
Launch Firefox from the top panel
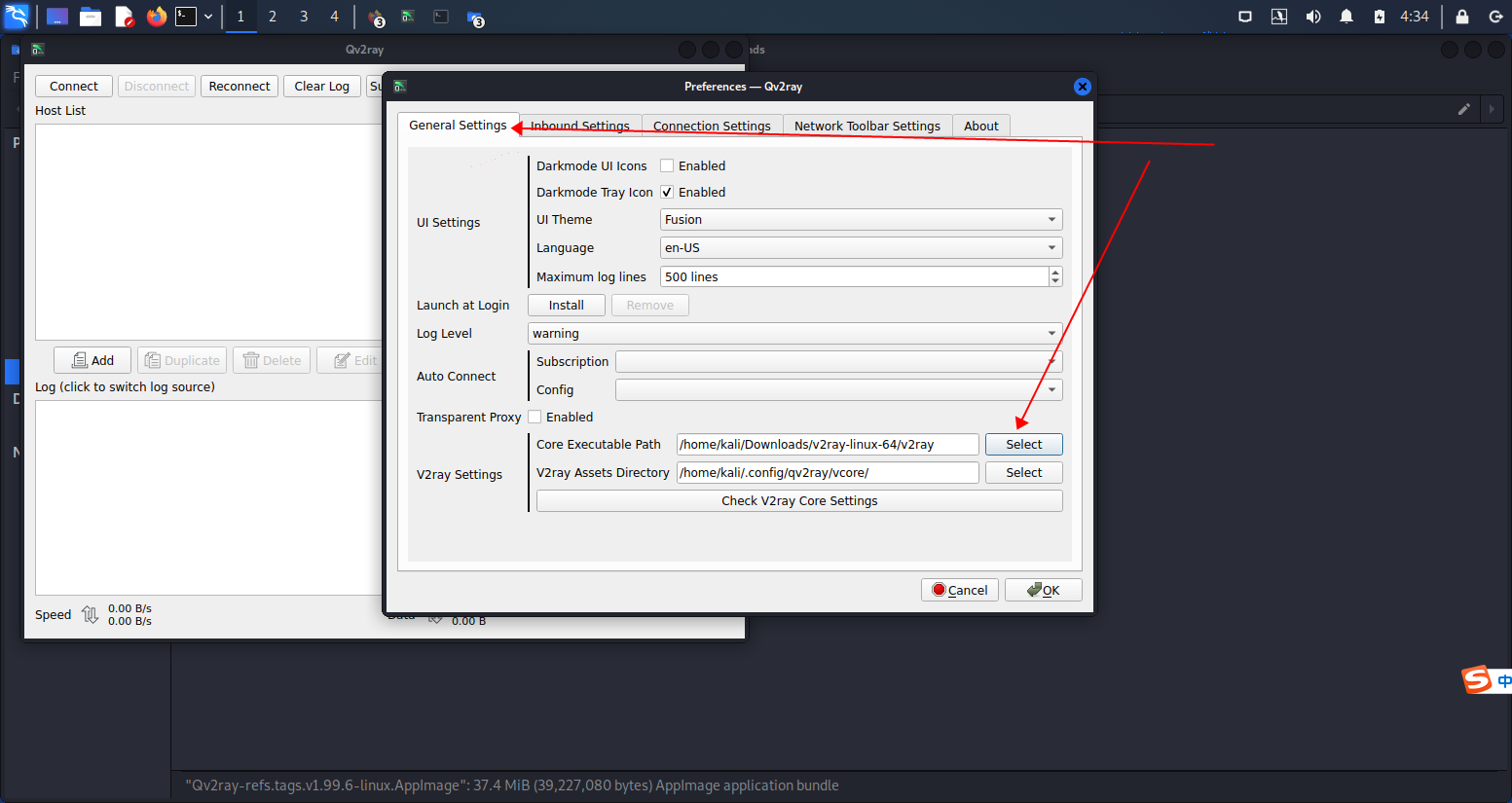(157, 17)
